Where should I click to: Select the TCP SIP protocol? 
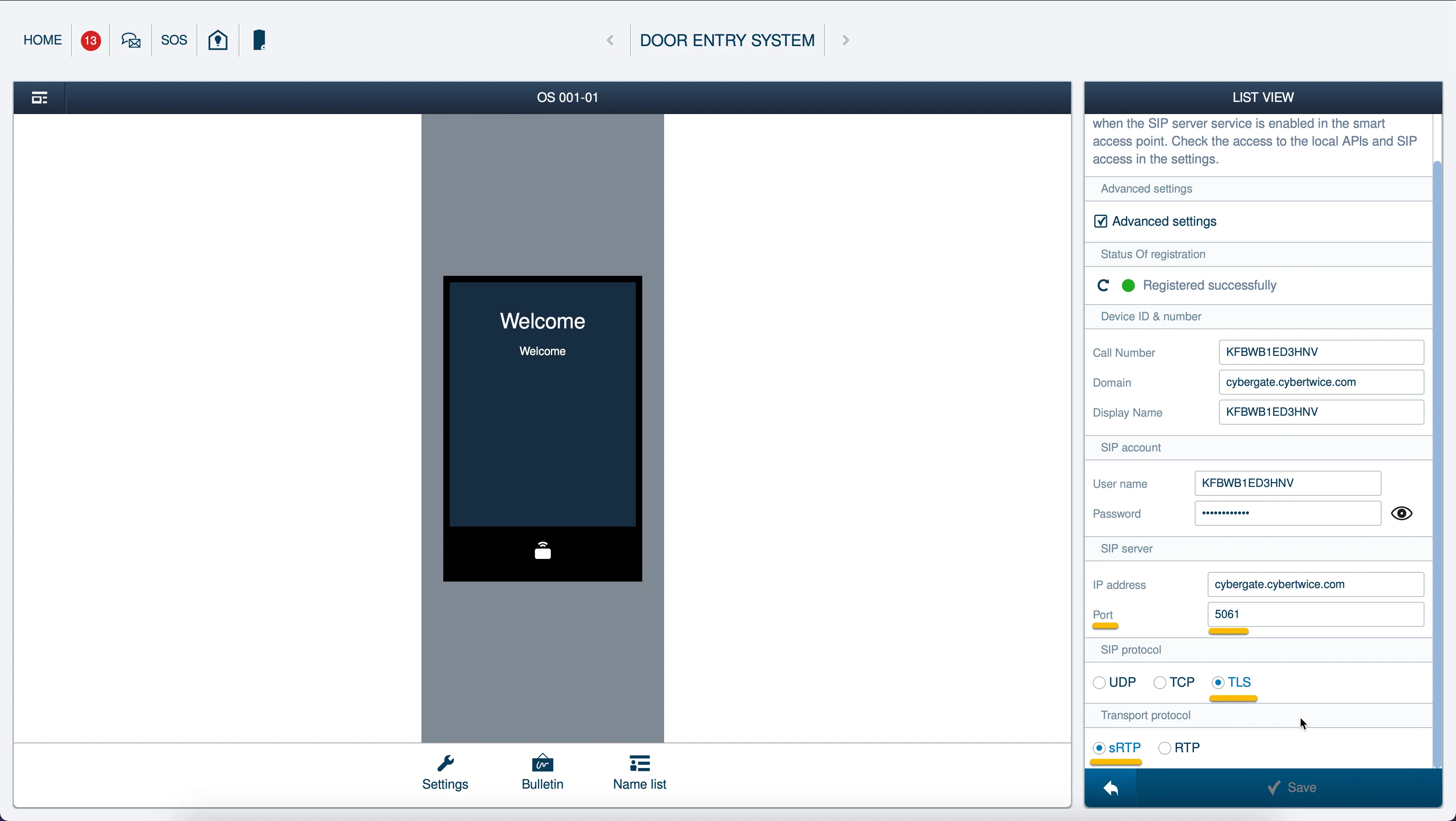point(1160,683)
